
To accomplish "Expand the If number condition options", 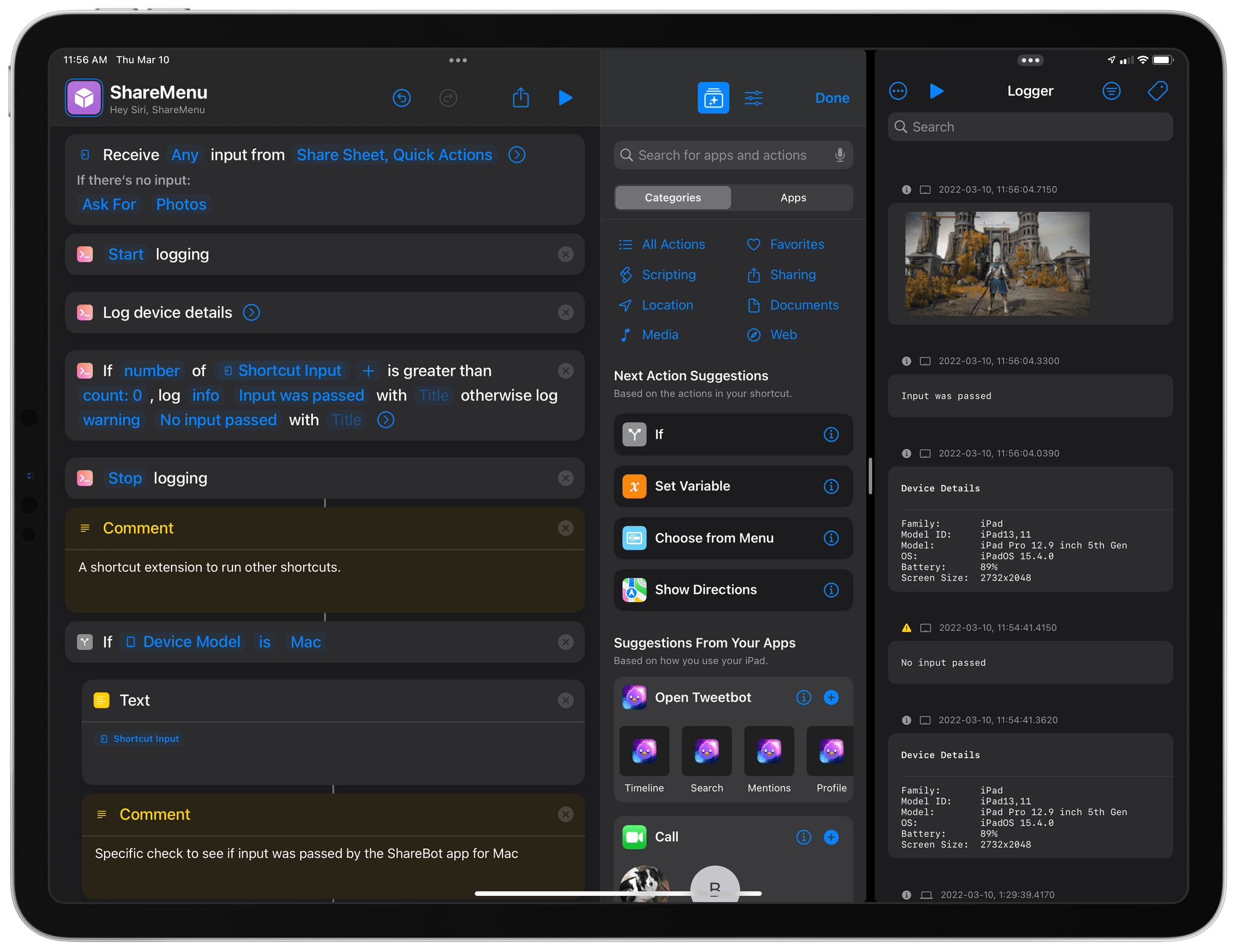I will (385, 419).
